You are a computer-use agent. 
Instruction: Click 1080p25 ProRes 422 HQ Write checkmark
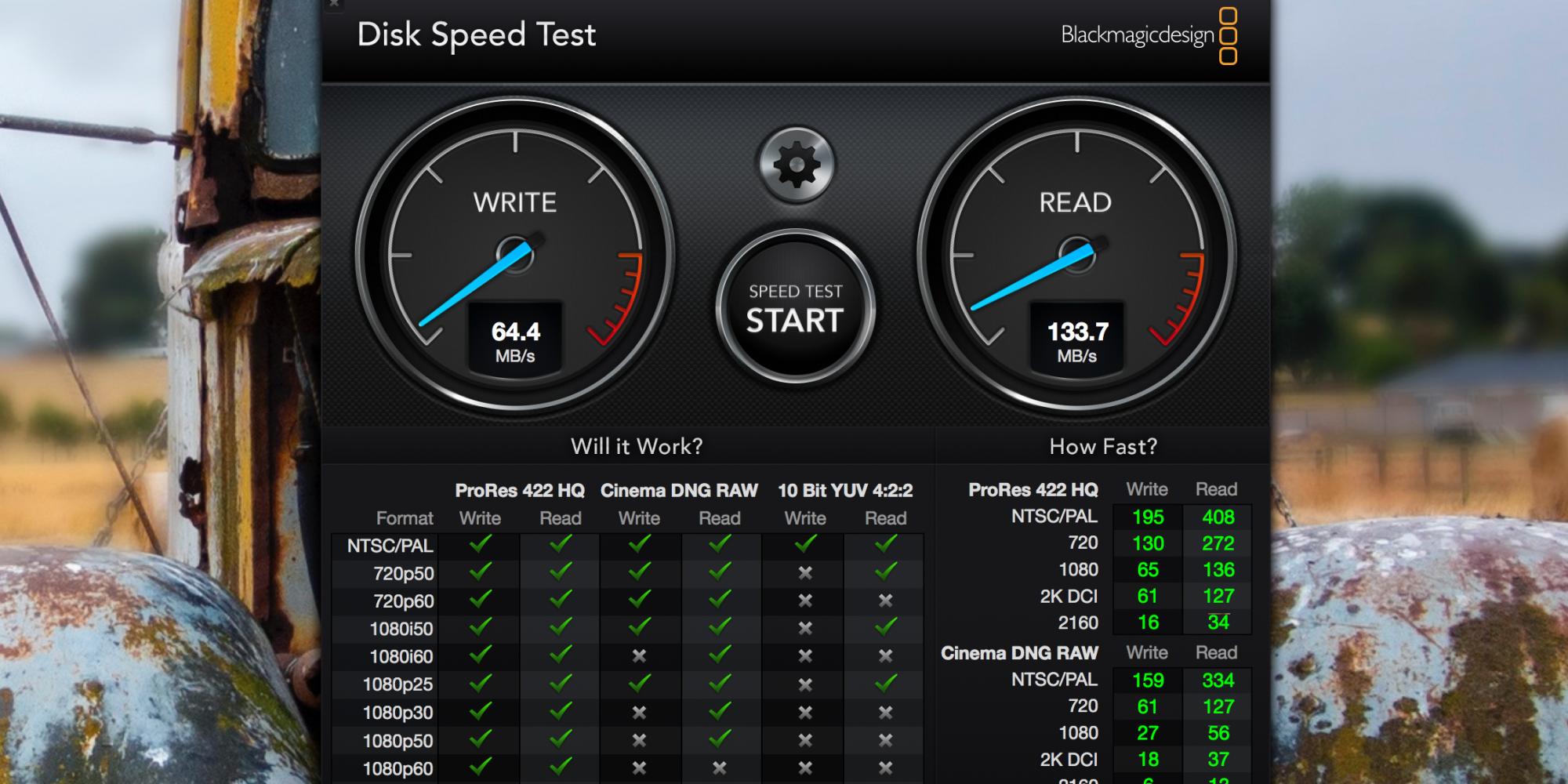480,683
